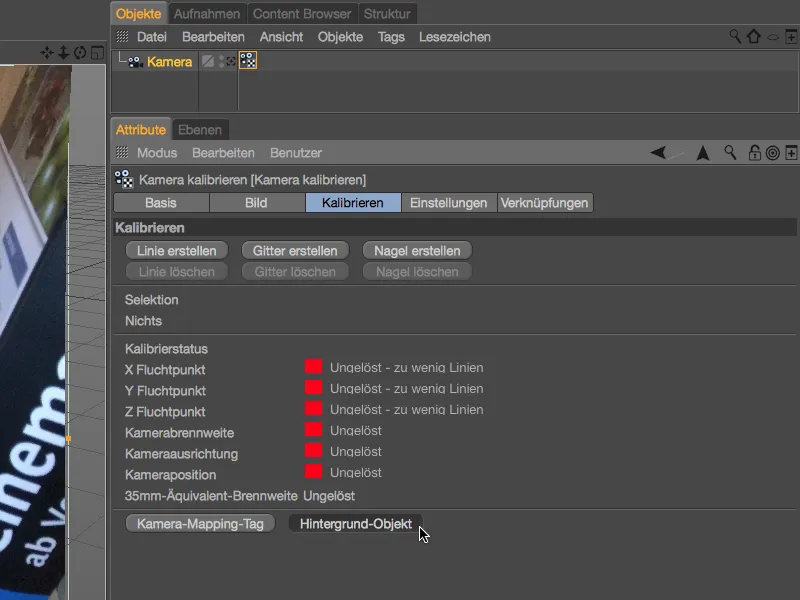Screen dimensions: 800x600
Task: Go back with Attribute Manager left arrow
Action: (658, 153)
